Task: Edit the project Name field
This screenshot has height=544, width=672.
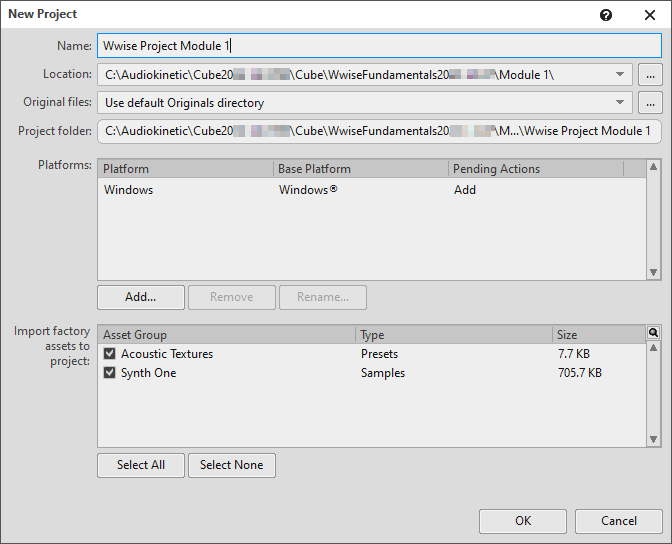Action: (x=379, y=45)
